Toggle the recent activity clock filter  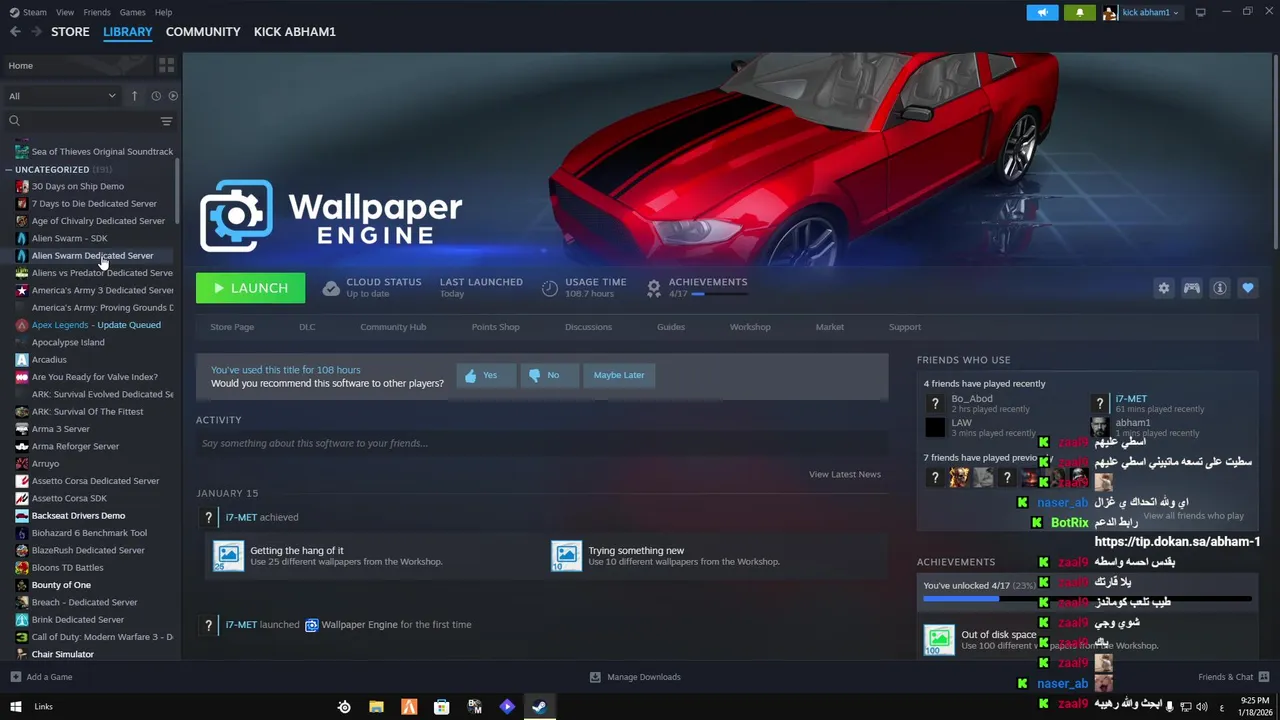(x=156, y=96)
